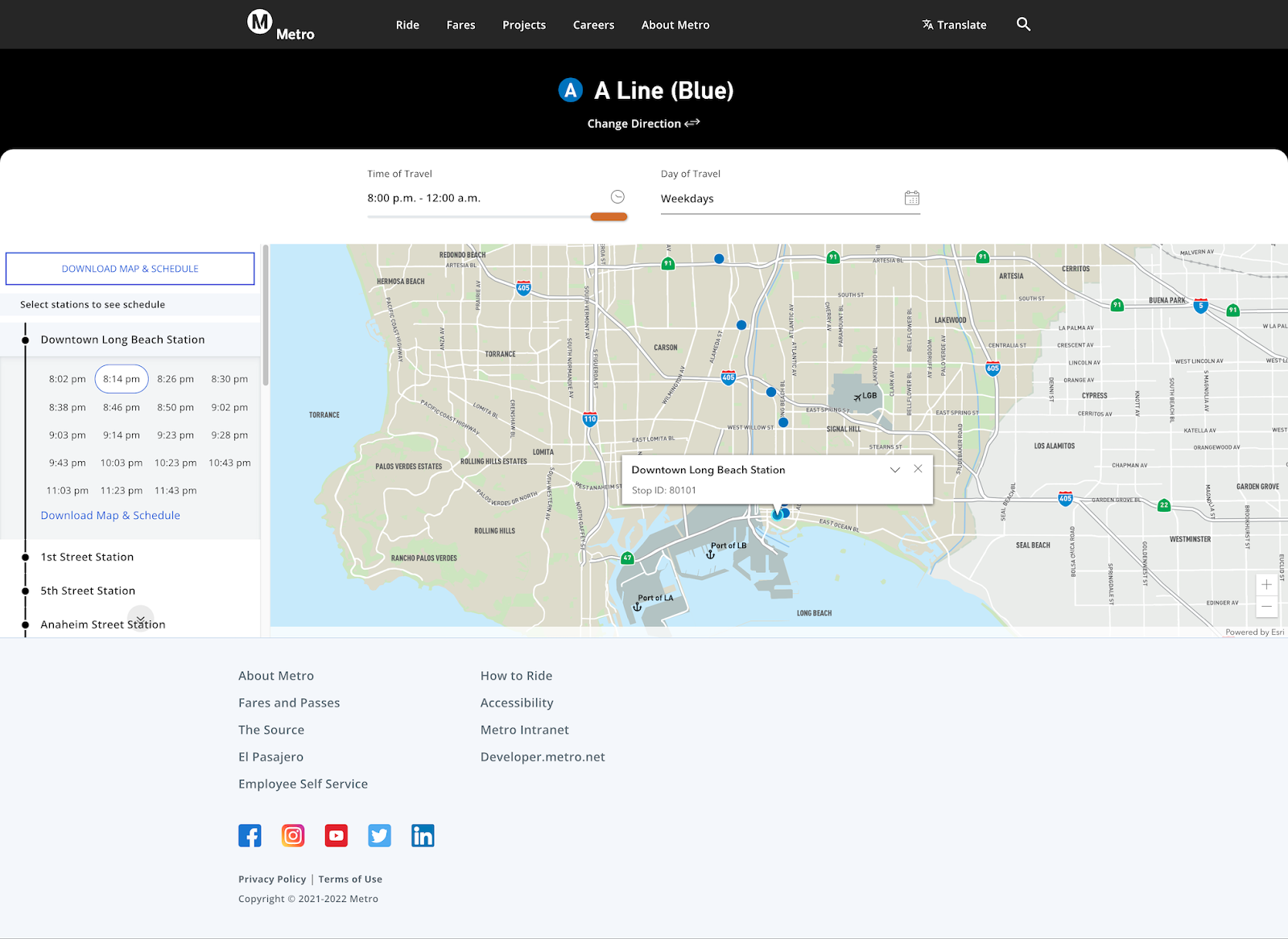This screenshot has width=1288, height=939.
Task: Open the Careers menu
Action: 593,25
